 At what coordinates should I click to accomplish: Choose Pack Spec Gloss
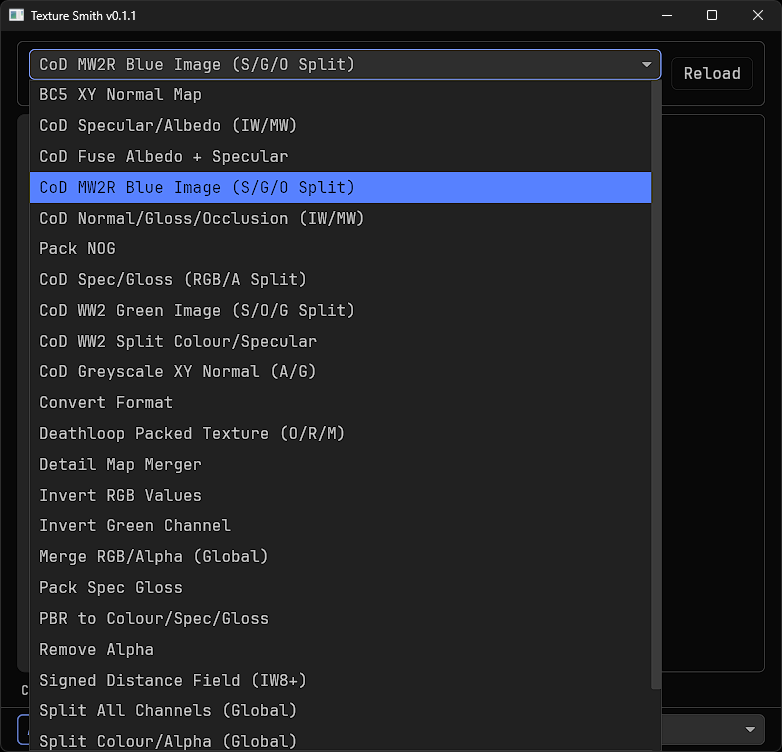click(341, 588)
